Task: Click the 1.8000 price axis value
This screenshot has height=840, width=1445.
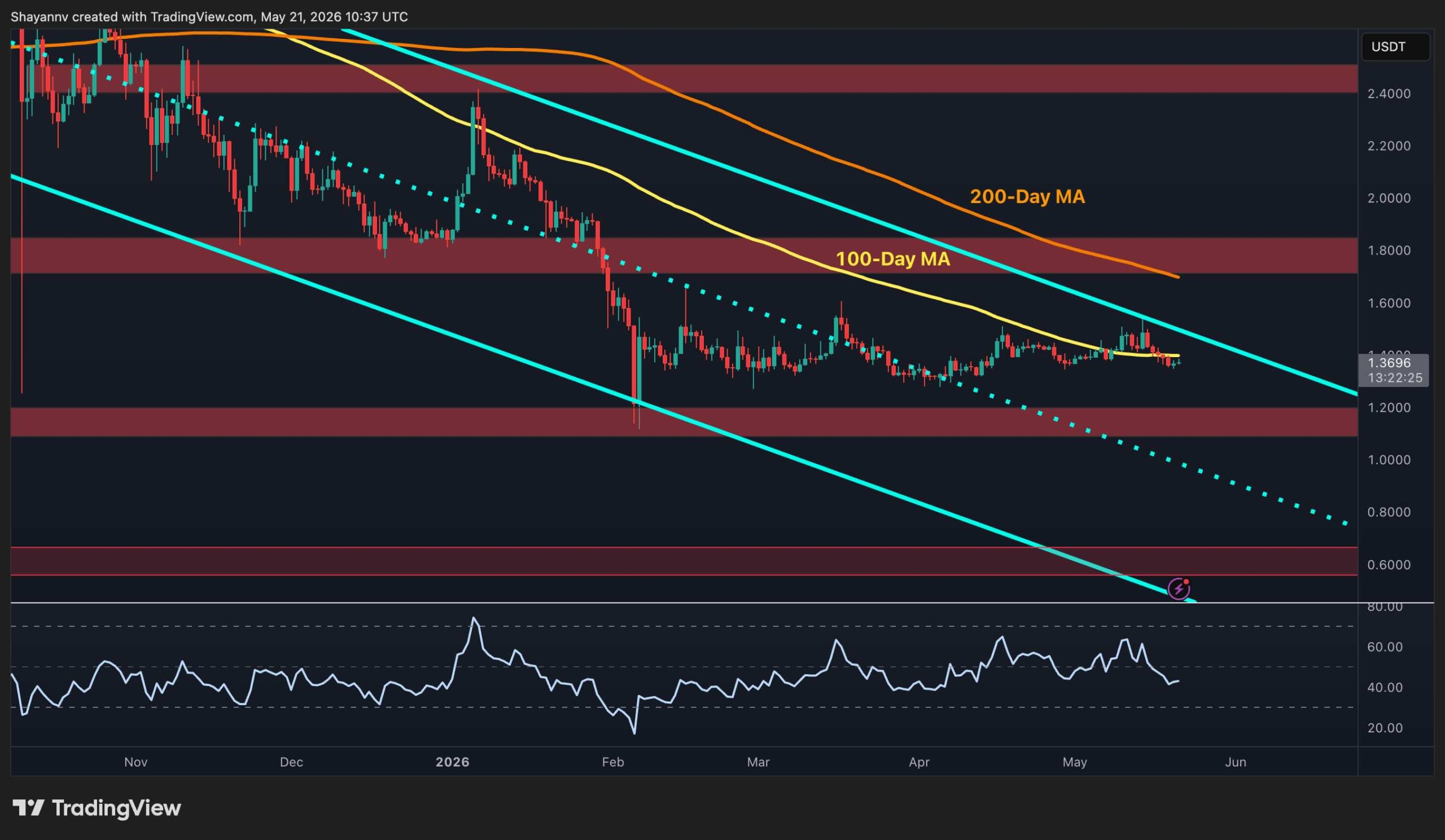Action: click(1389, 250)
